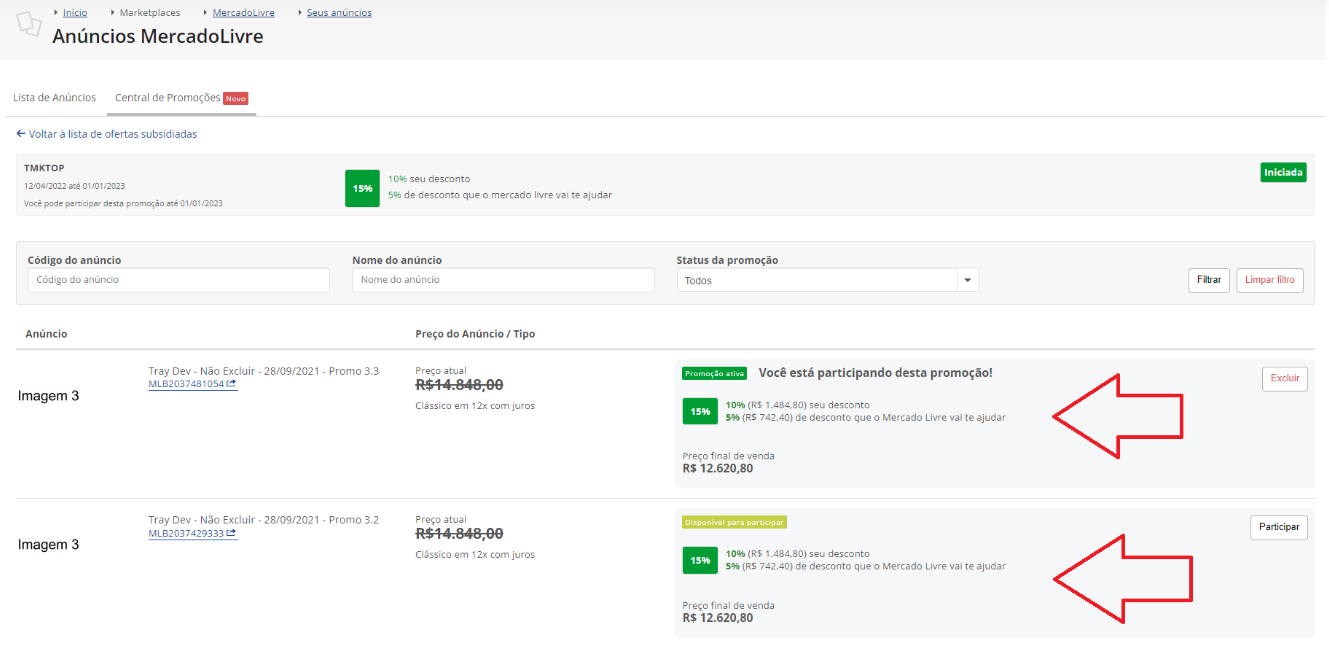The image size is (1329, 647).
Task: Click Voltar à lista de ofertas subsidiadas
Action: click(x=113, y=134)
